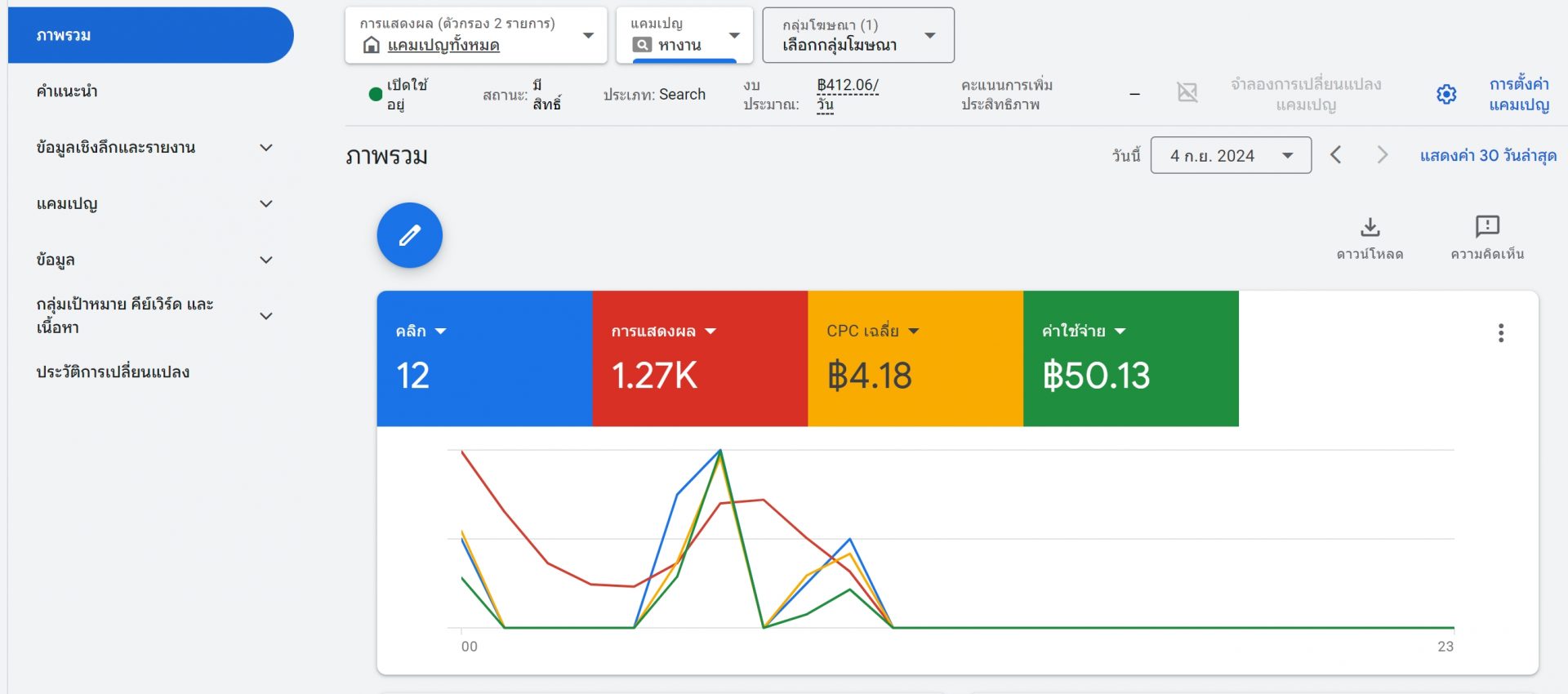Click the แสดงค่า 30 วันล่าสุด link

(x=1487, y=155)
